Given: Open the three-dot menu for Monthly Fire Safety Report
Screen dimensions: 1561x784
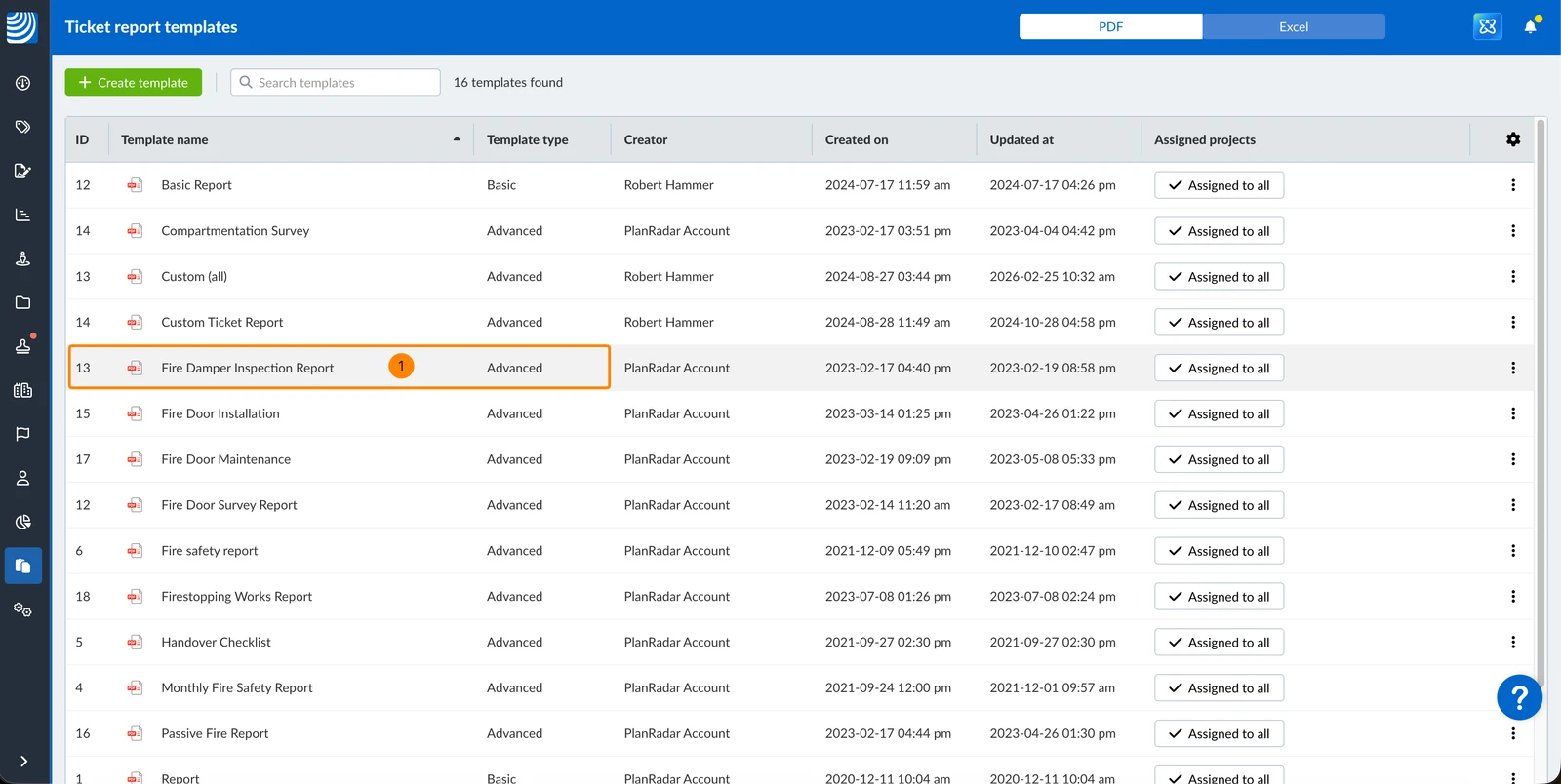Looking at the screenshot, I should (x=1513, y=687).
